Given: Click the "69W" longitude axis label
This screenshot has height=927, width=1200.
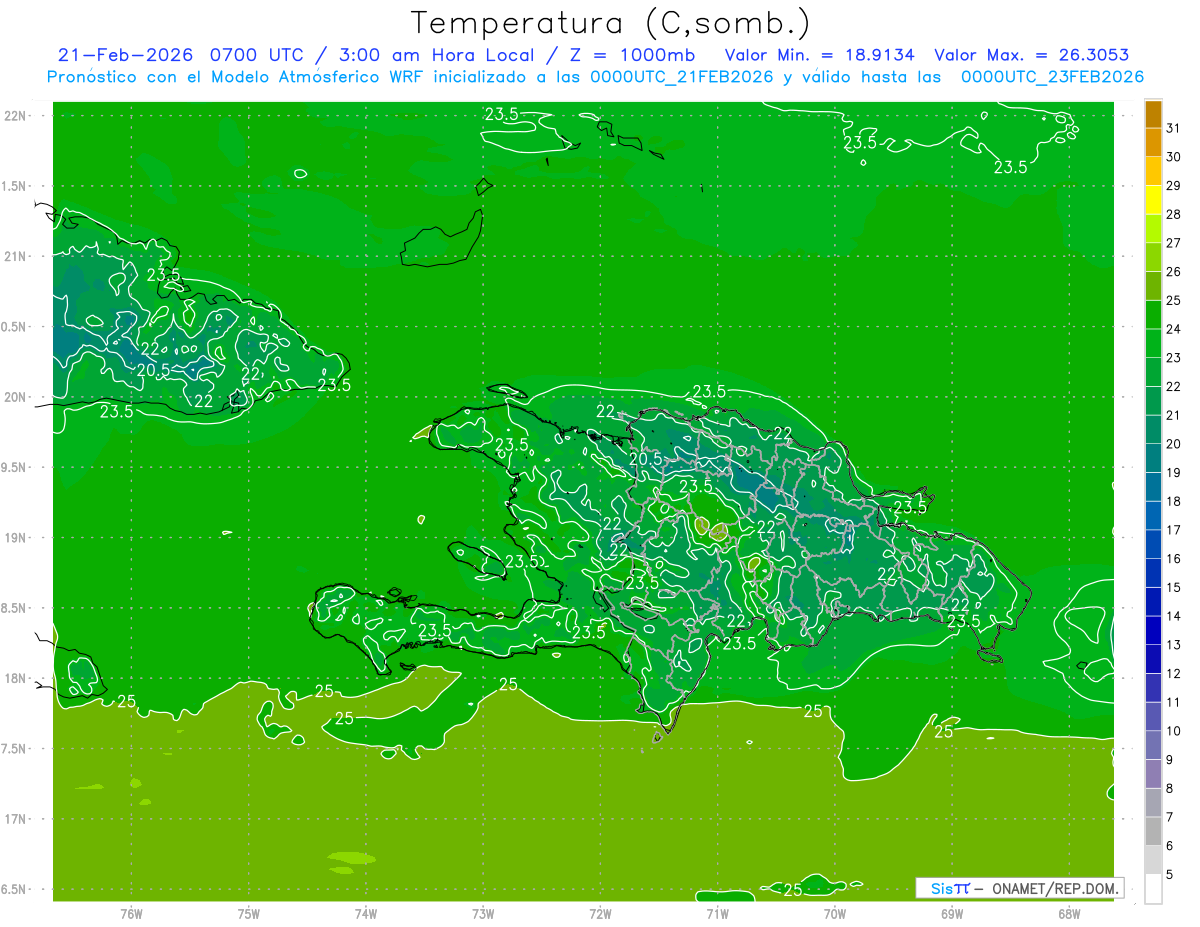Looking at the screenshot, I should [952, 914].
